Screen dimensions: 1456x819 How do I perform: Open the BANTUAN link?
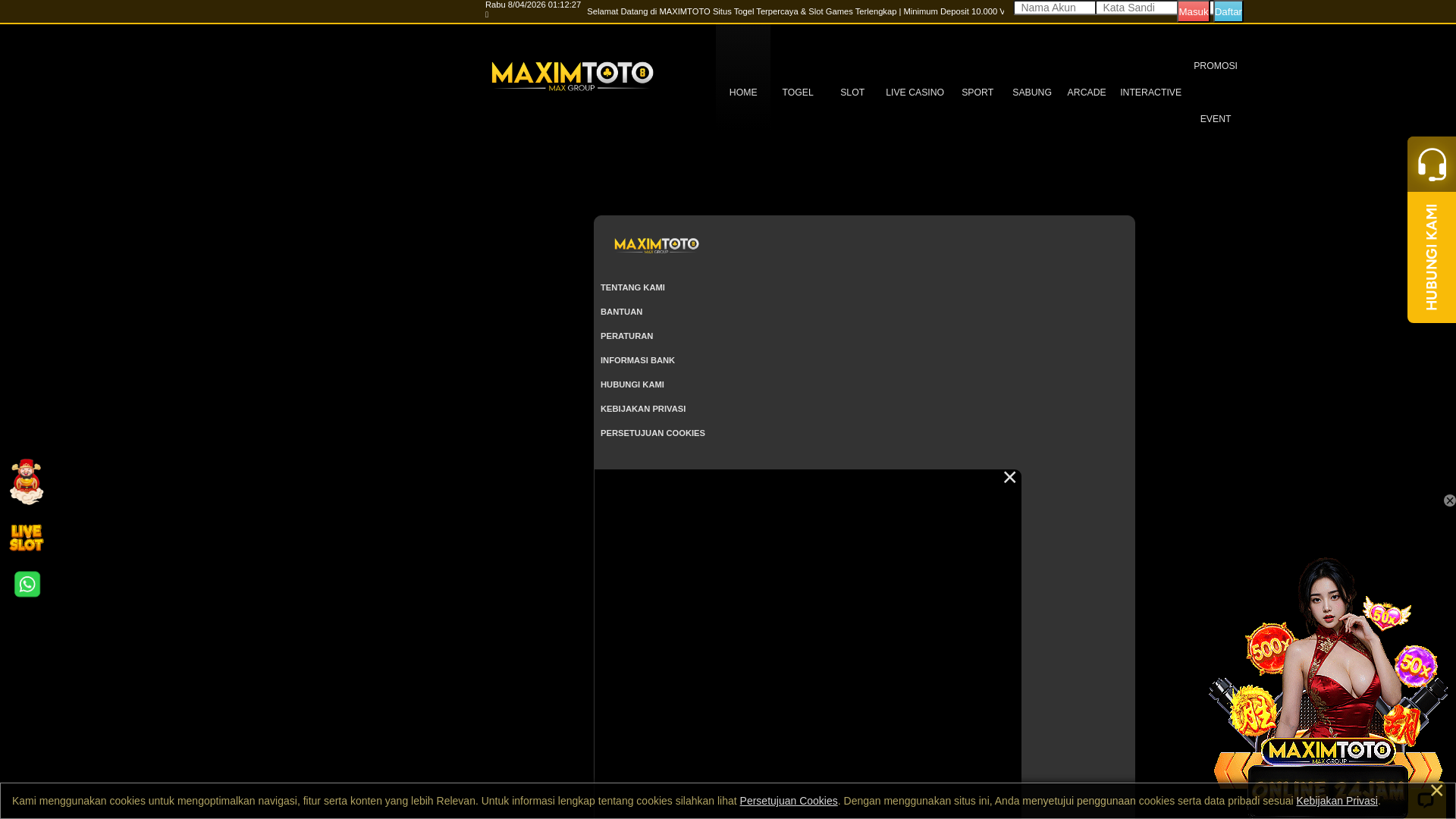pyautogui.click(x=621, y=312)
